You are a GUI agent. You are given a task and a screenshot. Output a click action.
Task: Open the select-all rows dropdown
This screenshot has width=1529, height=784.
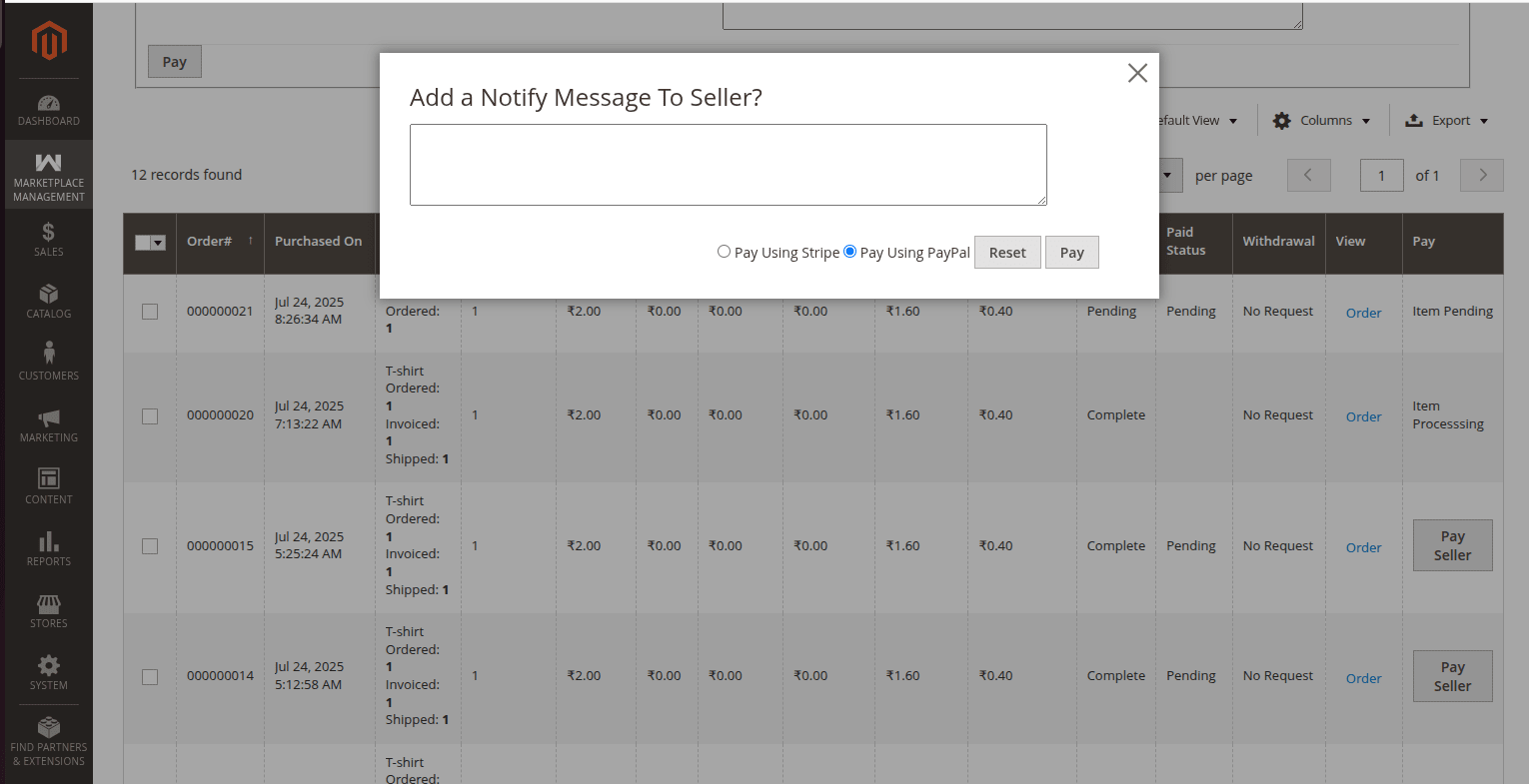click(158, 243)
